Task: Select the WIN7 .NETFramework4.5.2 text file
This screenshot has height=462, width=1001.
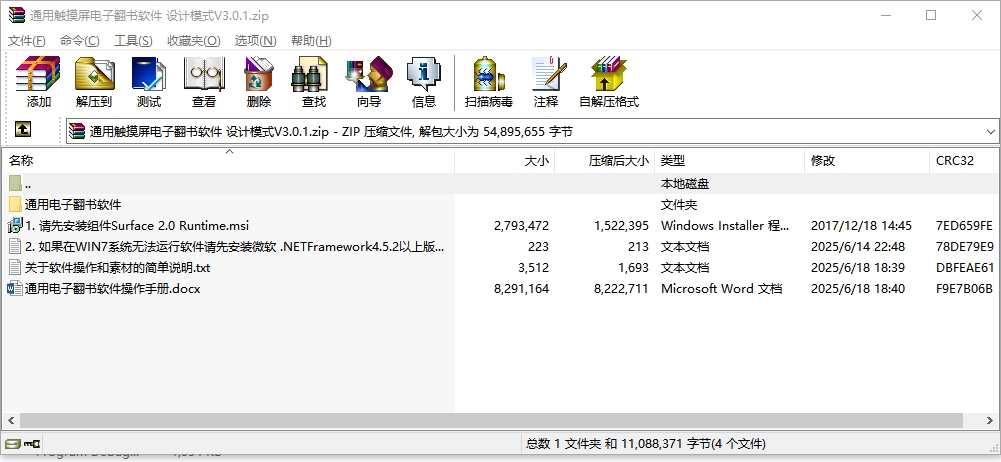Action: click(234, 246)
